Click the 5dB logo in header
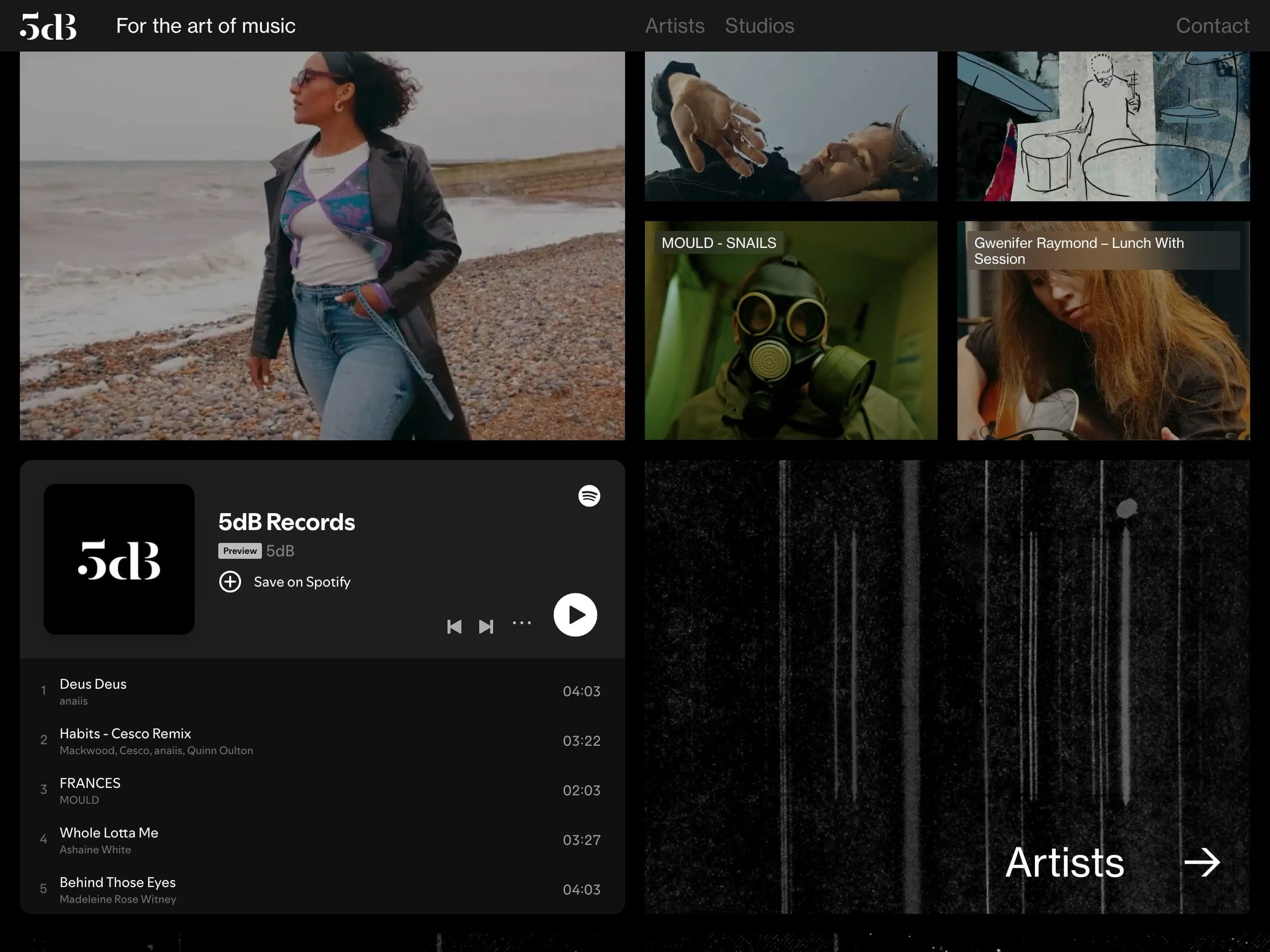 48,26
